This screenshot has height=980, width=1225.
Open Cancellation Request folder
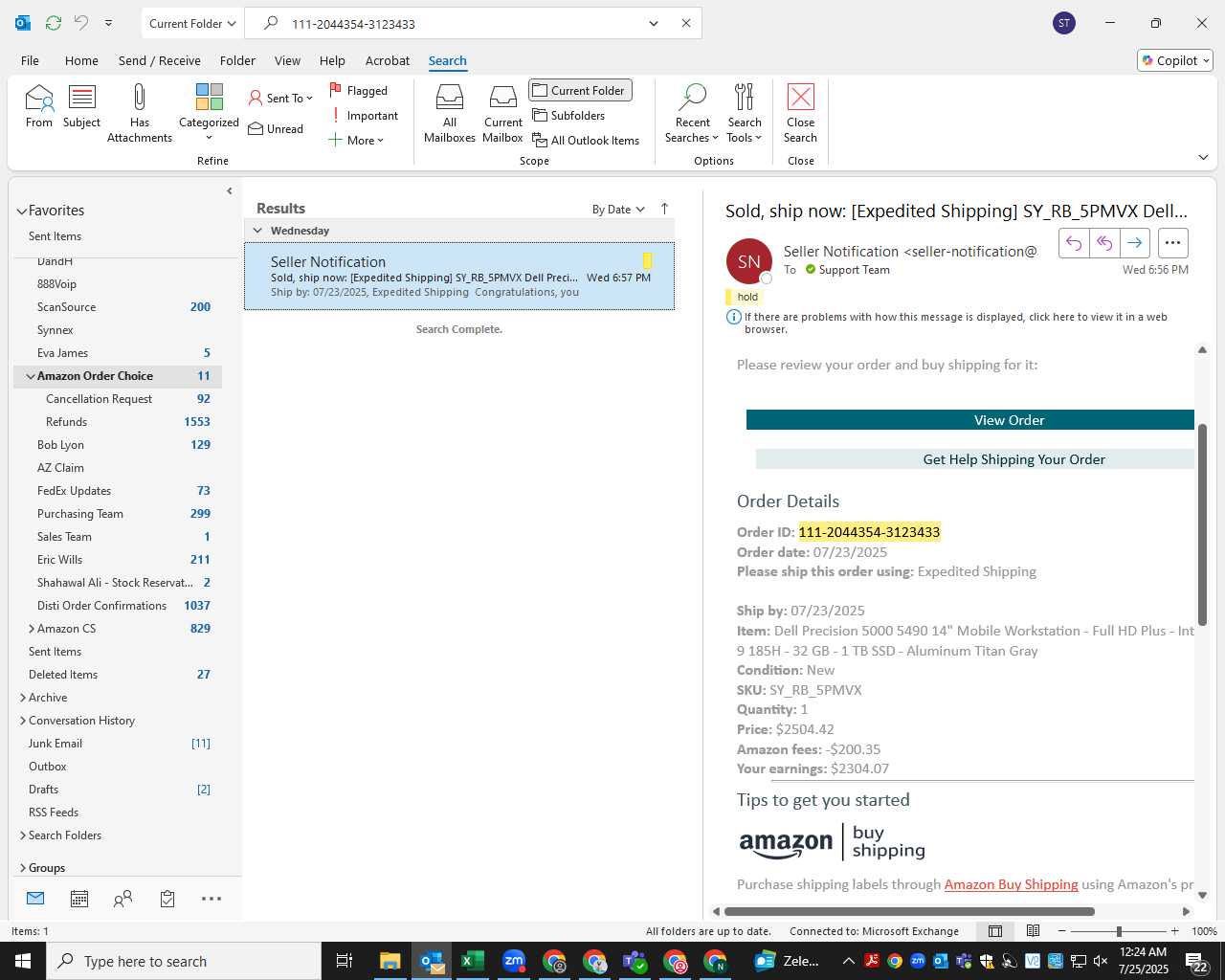tap(118, 399)
